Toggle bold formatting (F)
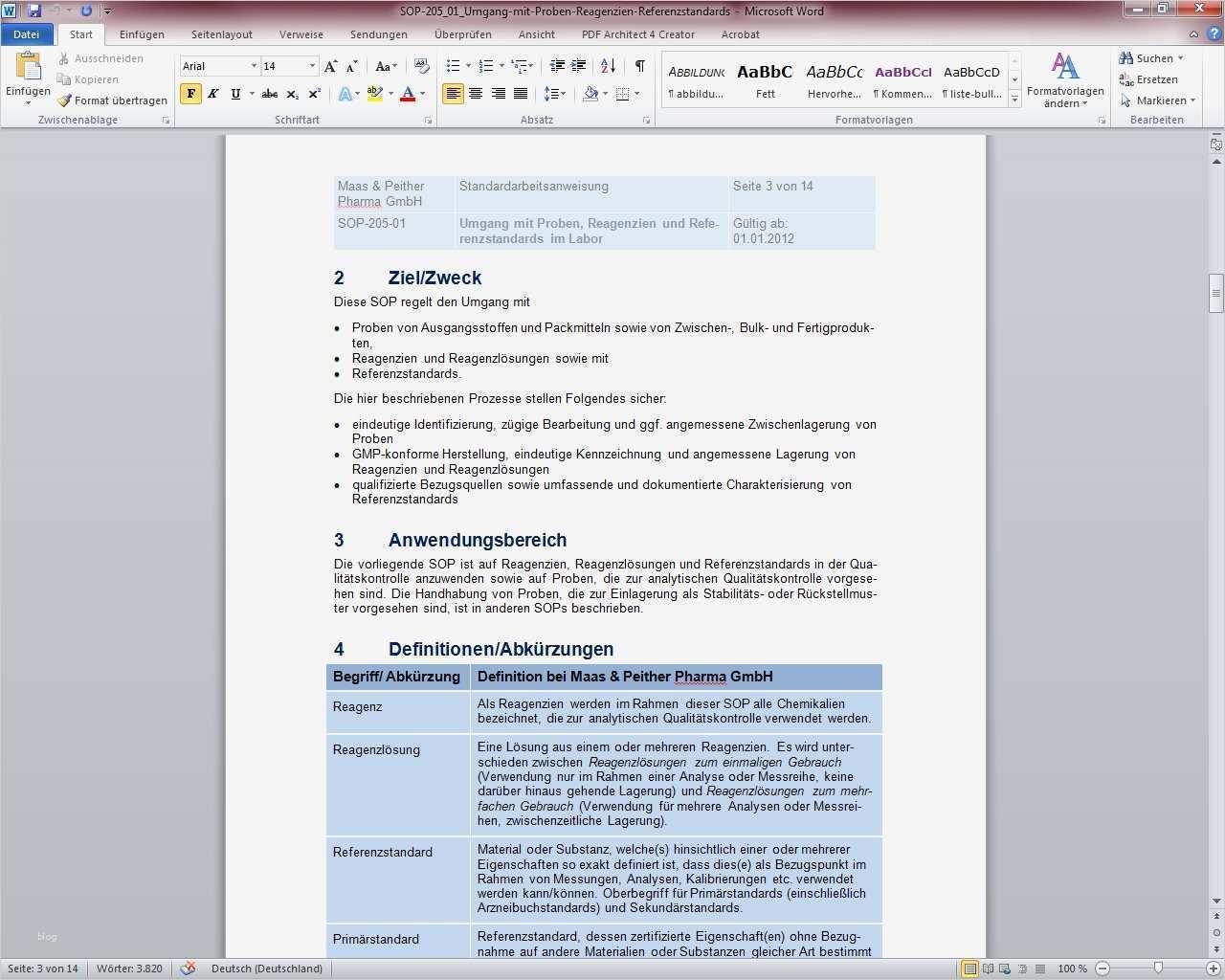The image size is (1225, 980). (x=191, y=94)
